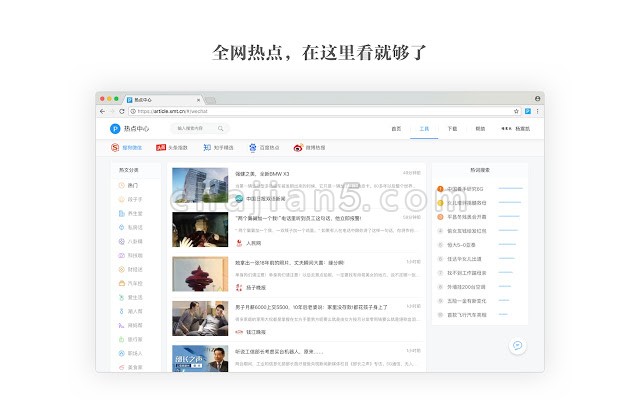Click the 扬子晚报 source link
This screenshot has height=400, width=640.
point(256,288)
